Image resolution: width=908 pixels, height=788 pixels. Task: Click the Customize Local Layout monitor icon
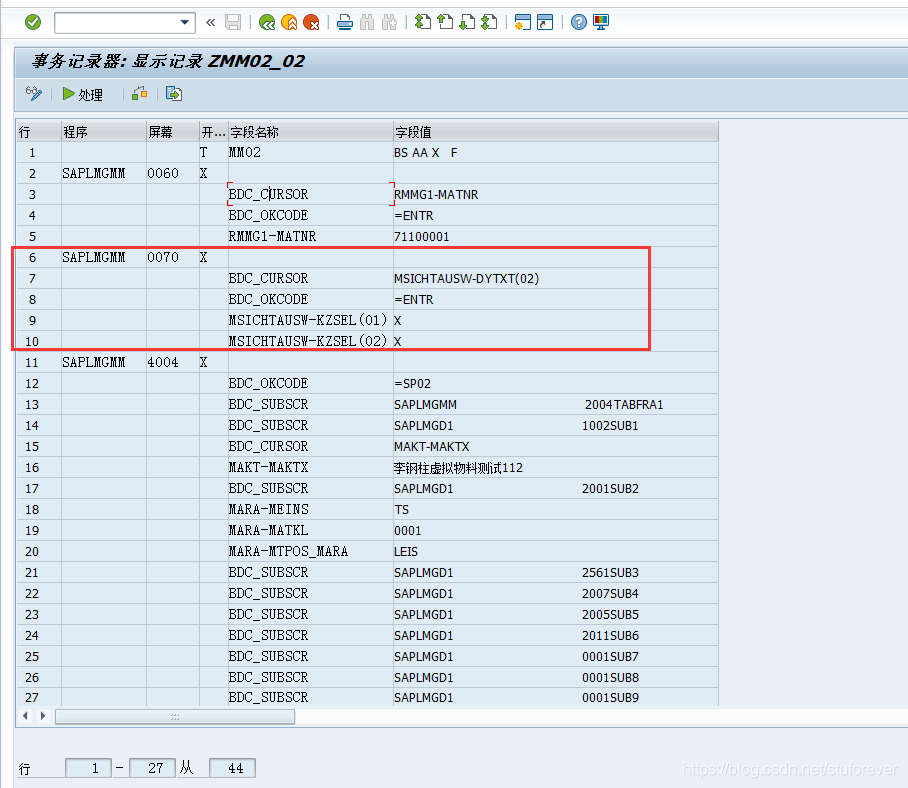(x=601, y=23)
